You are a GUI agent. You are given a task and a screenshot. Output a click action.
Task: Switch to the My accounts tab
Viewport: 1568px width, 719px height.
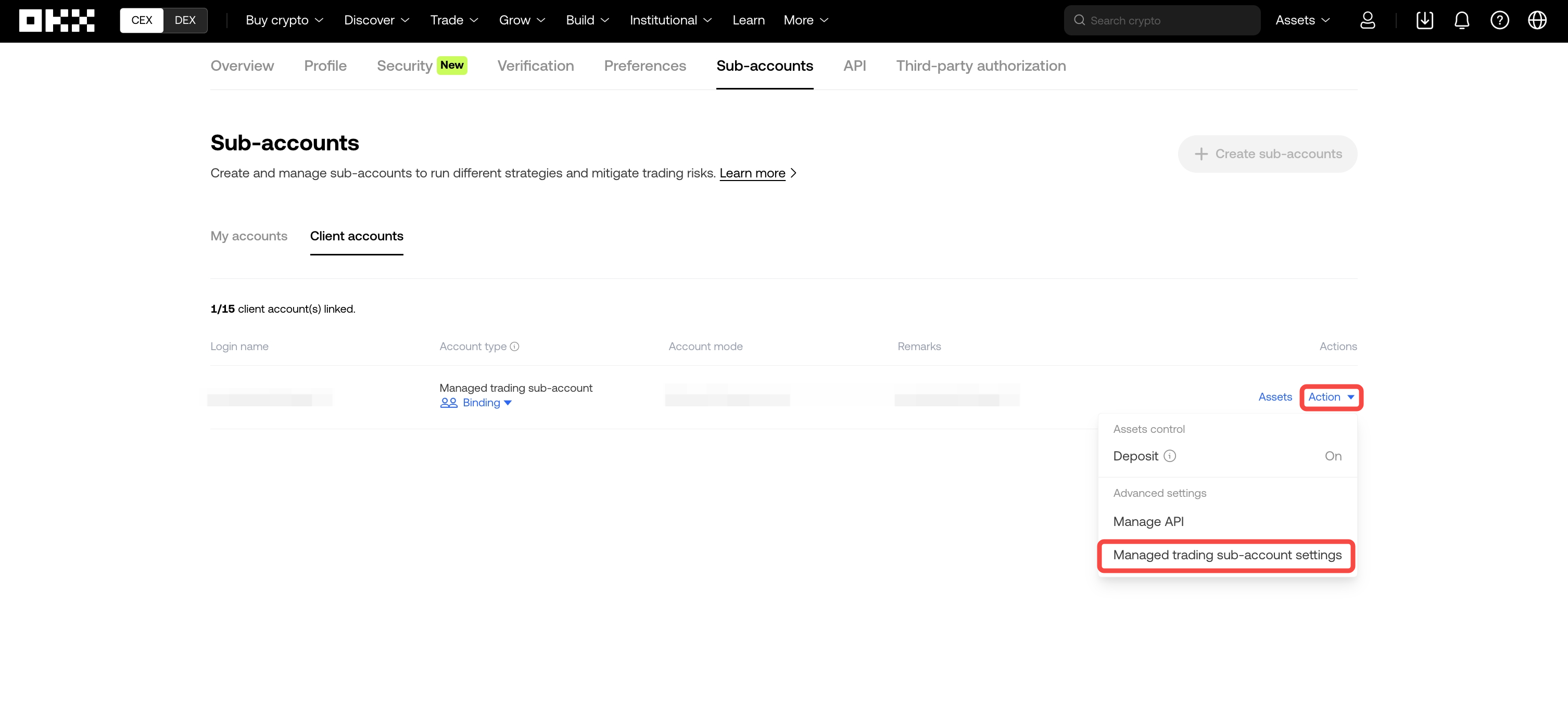pos(248,236)
